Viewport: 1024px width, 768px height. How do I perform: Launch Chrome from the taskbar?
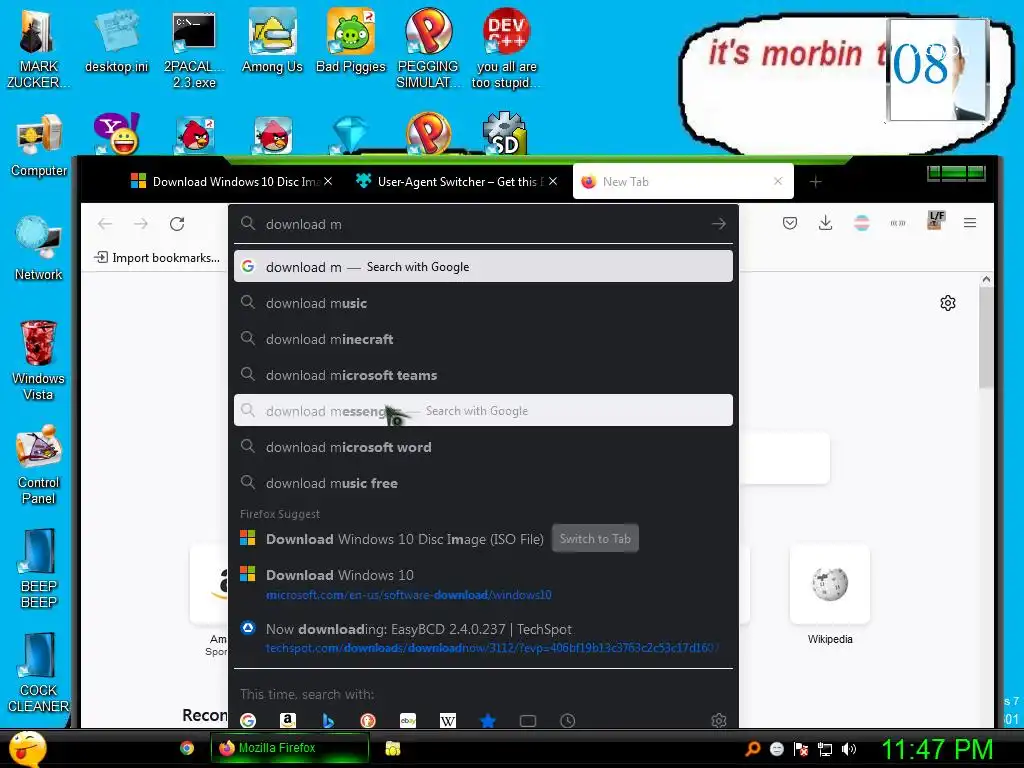coord(187,748)
